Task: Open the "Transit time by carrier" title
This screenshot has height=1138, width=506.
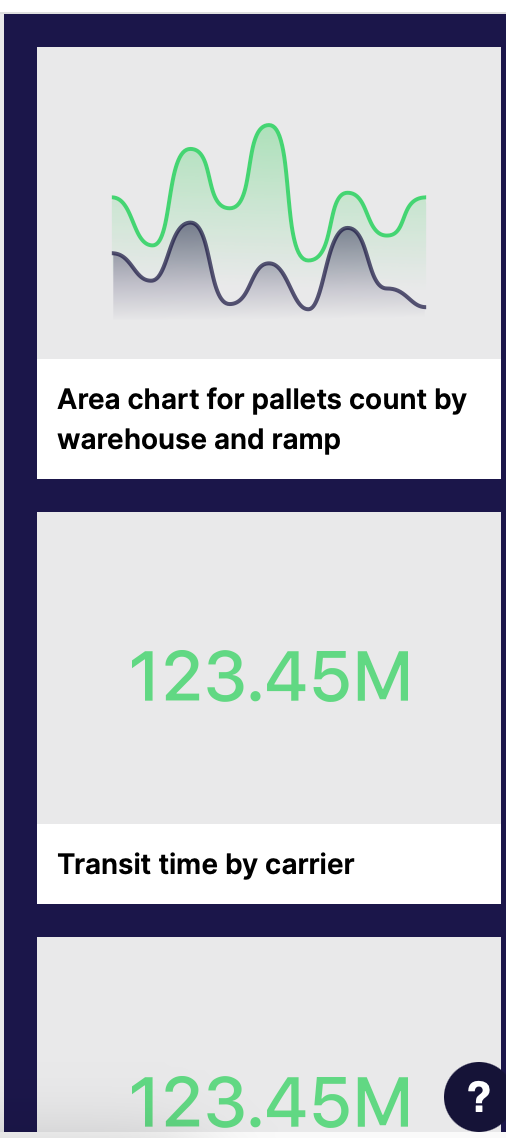Action: (x=205, y=864)
